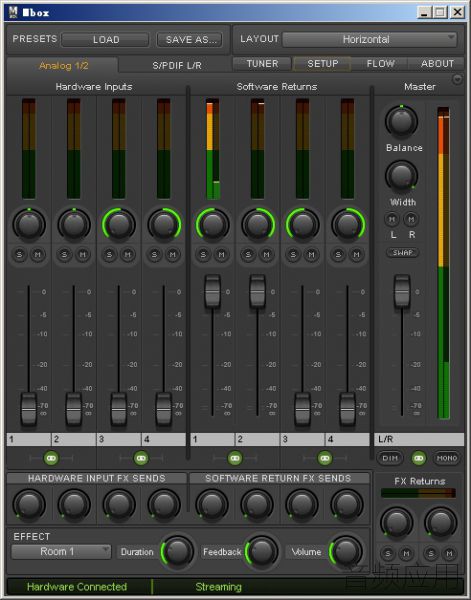Toggle stereo link for software returns 3-4
The height and width of the screenshot is (600, 471).
coord(325,458)
